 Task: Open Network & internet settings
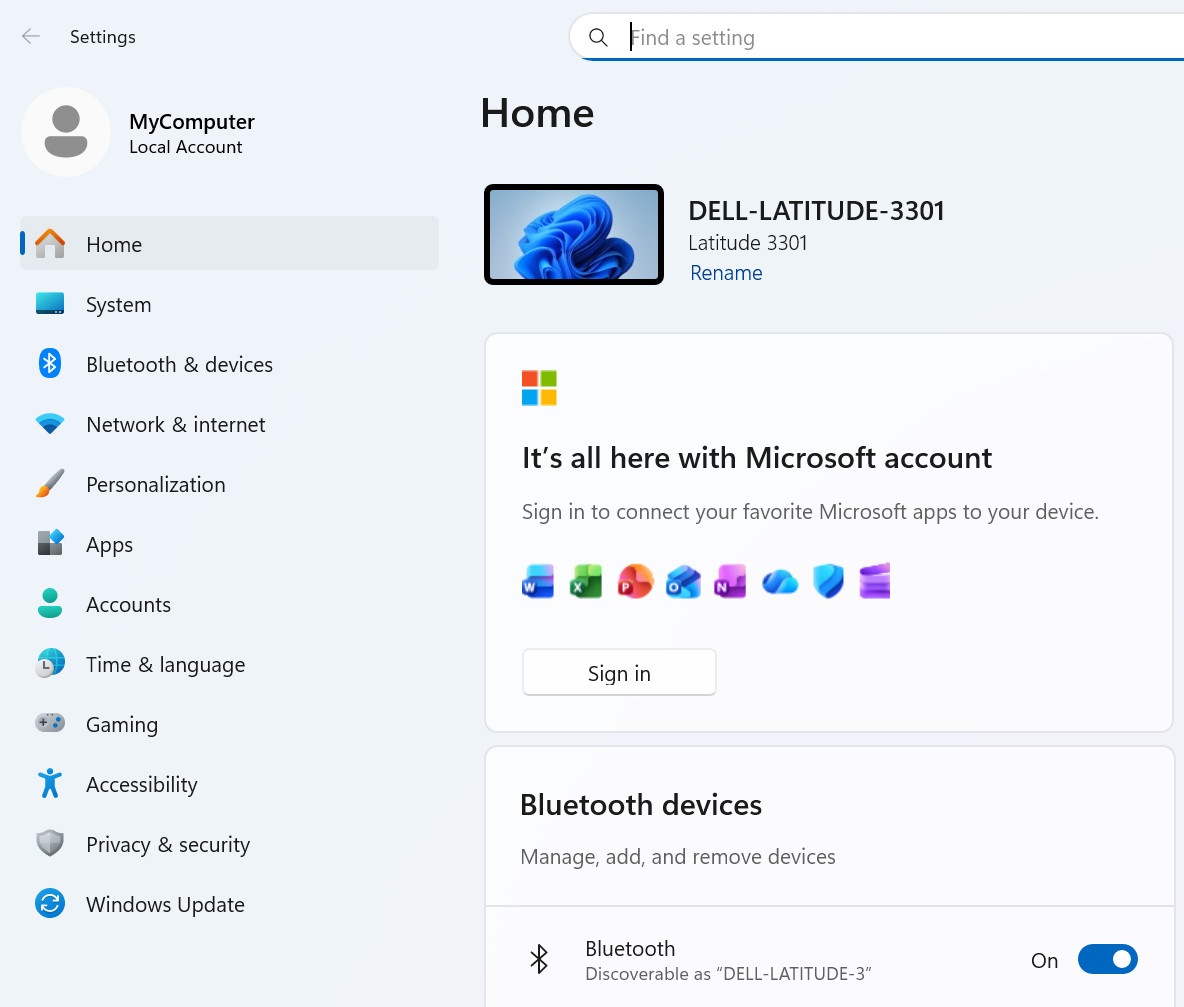tap(229, 424)
